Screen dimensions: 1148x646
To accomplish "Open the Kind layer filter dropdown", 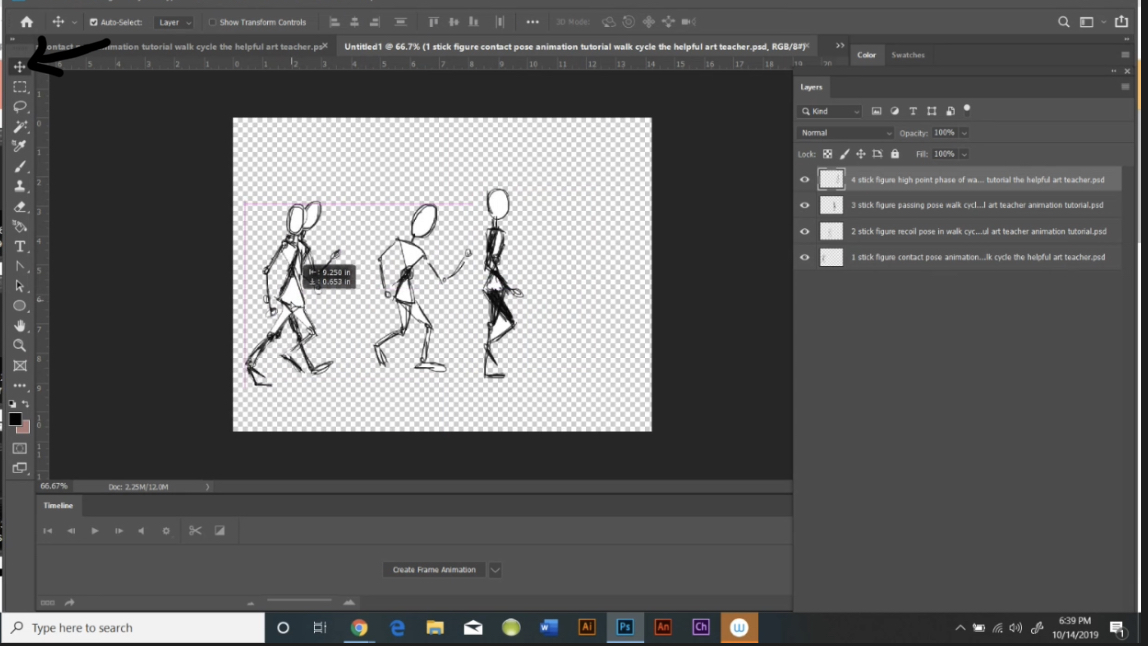I will pyautogui.click(x=830, y=111).
